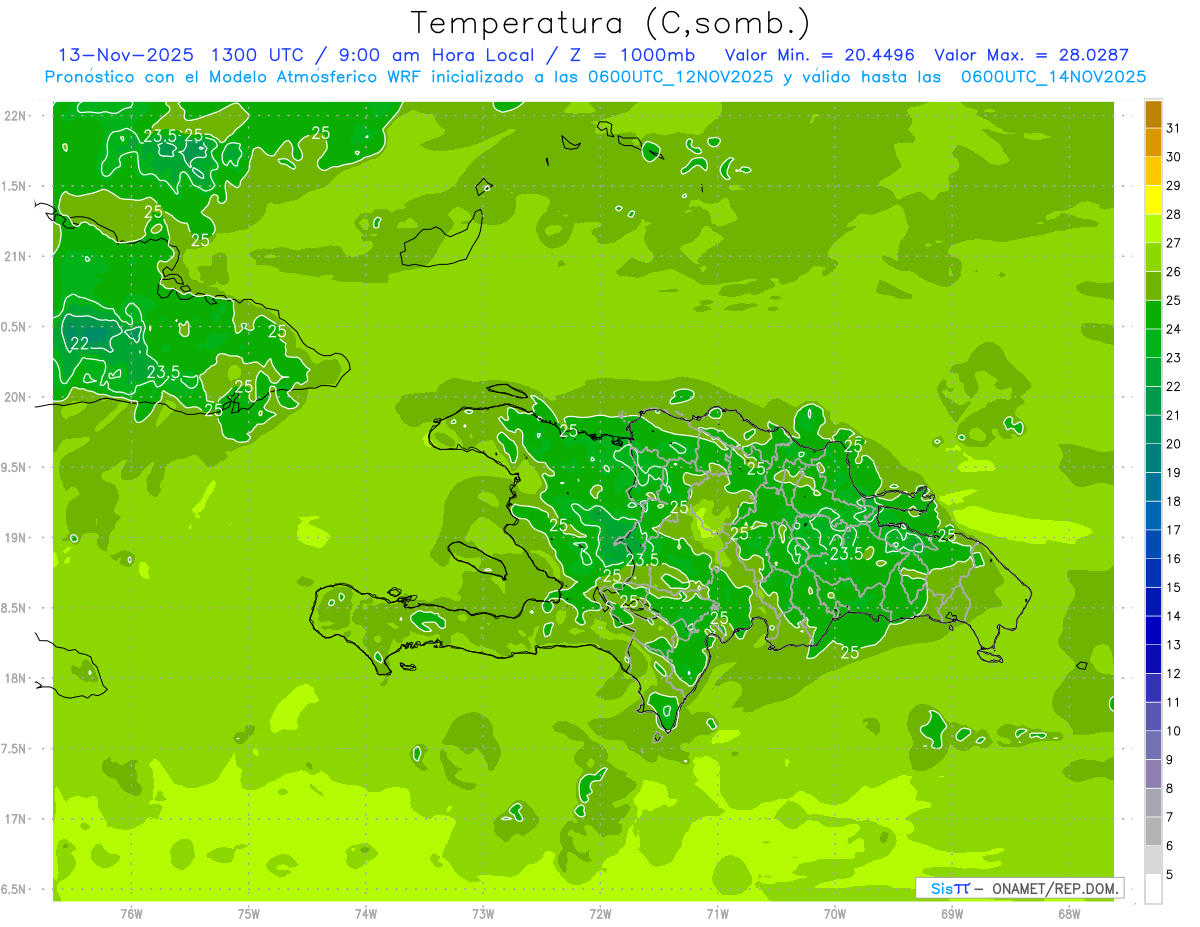Click the '0600UTC_12NOV2025' initialization timestamp

point(679,76)
